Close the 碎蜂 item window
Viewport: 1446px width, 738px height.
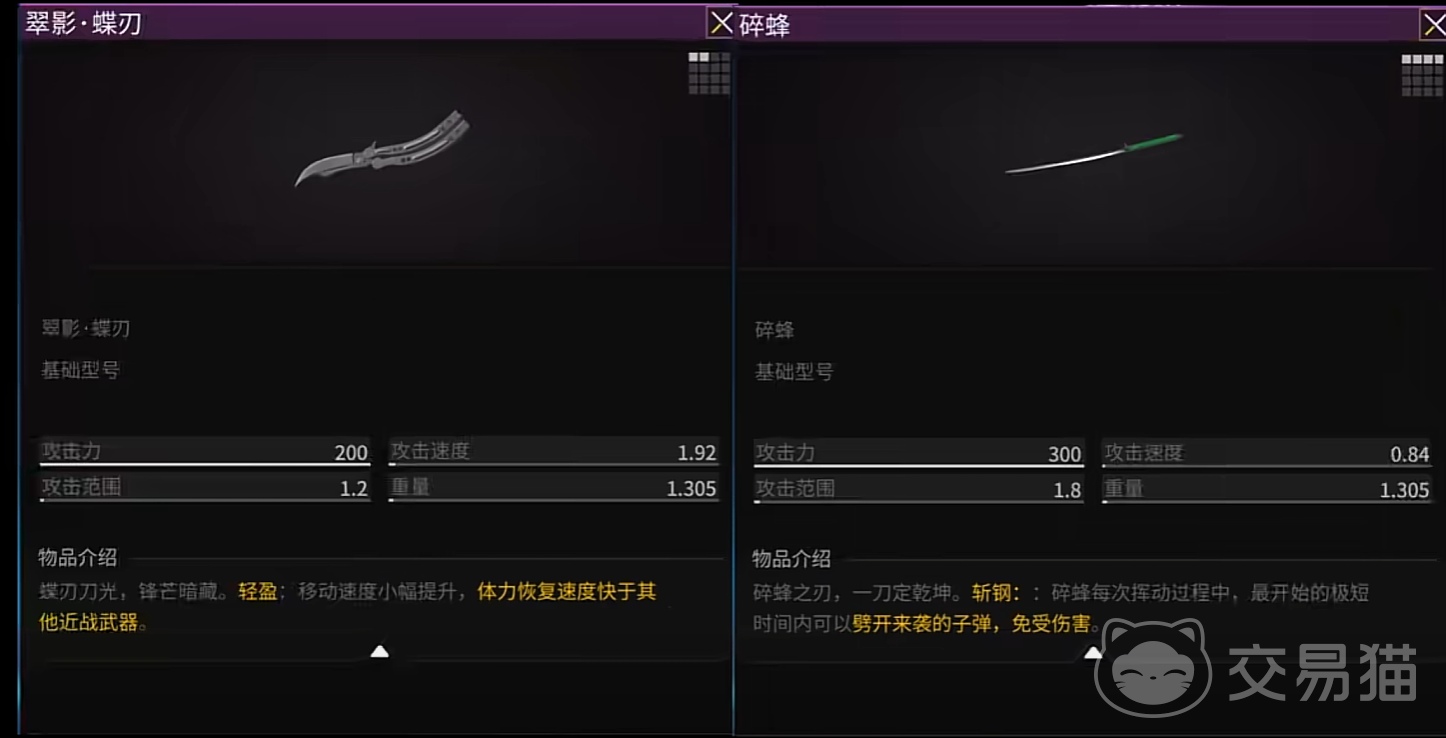pos(1433,25)
